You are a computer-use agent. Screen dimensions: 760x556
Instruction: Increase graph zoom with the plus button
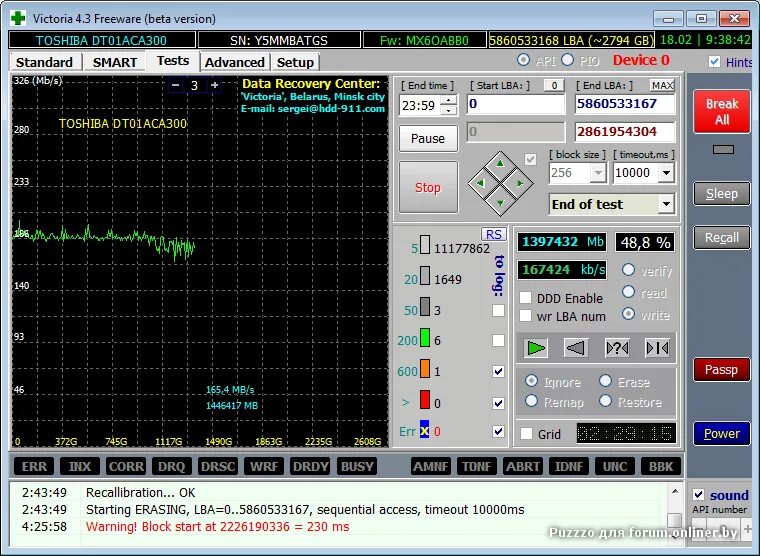pos(214,85)
